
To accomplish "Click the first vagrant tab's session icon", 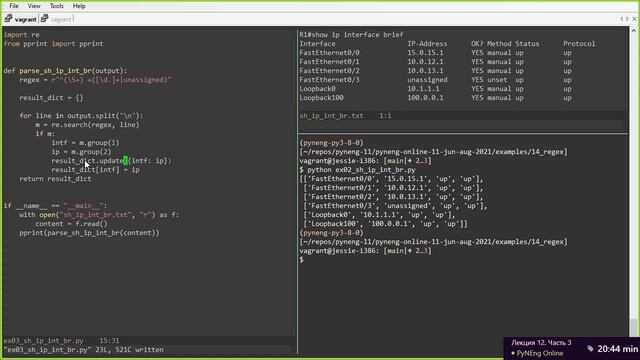I will point(8,18).
